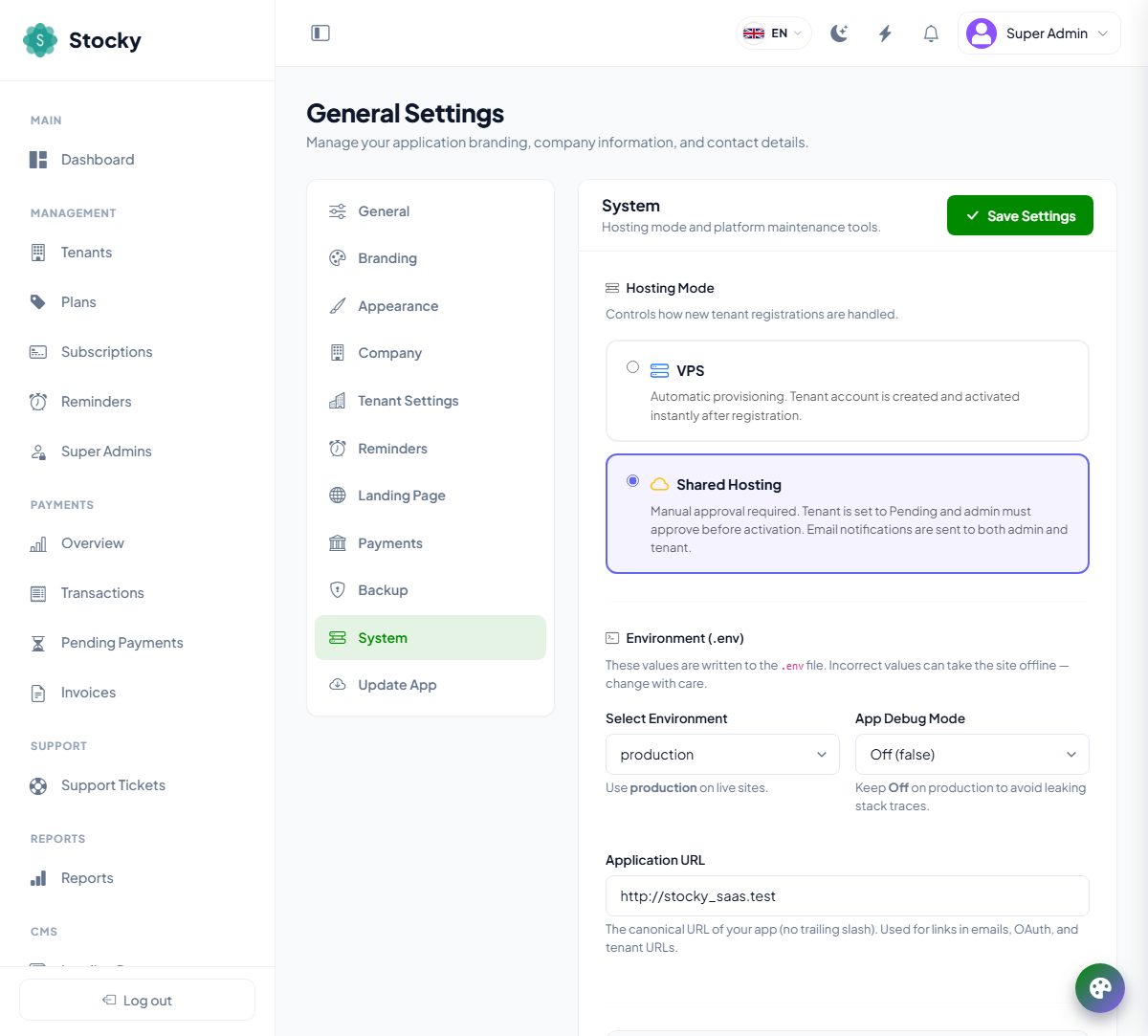The image size is (1148, 1036).
Task: Click the Subscriptions sidebar icon
Action: [38, 352]
